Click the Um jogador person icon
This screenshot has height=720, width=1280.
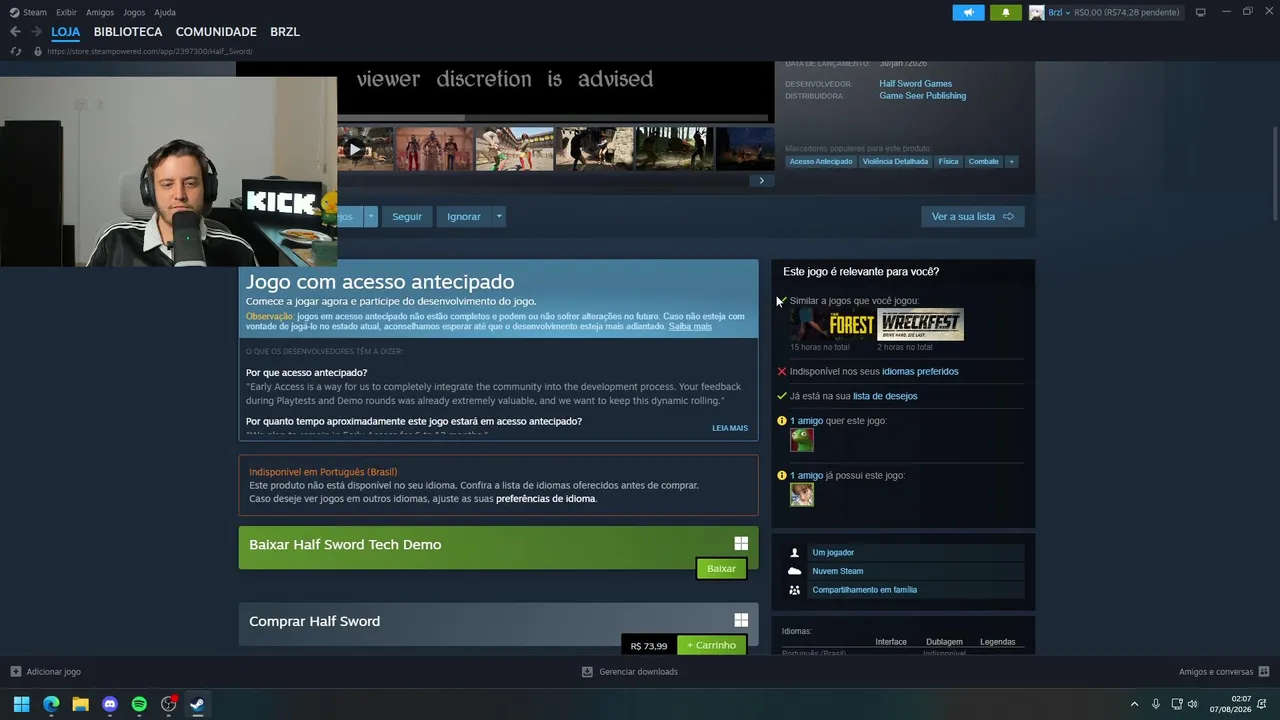click(x=795, y=552)
